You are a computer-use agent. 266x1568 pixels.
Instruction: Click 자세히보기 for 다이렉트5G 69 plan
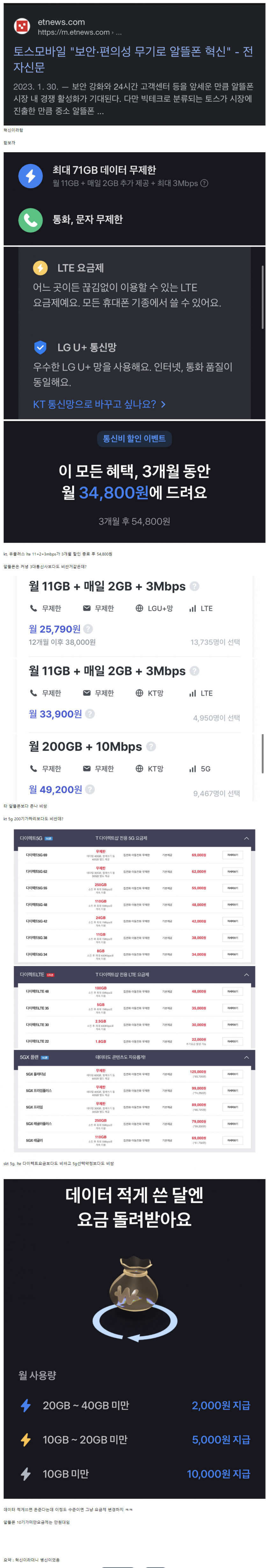click(233, 855)
